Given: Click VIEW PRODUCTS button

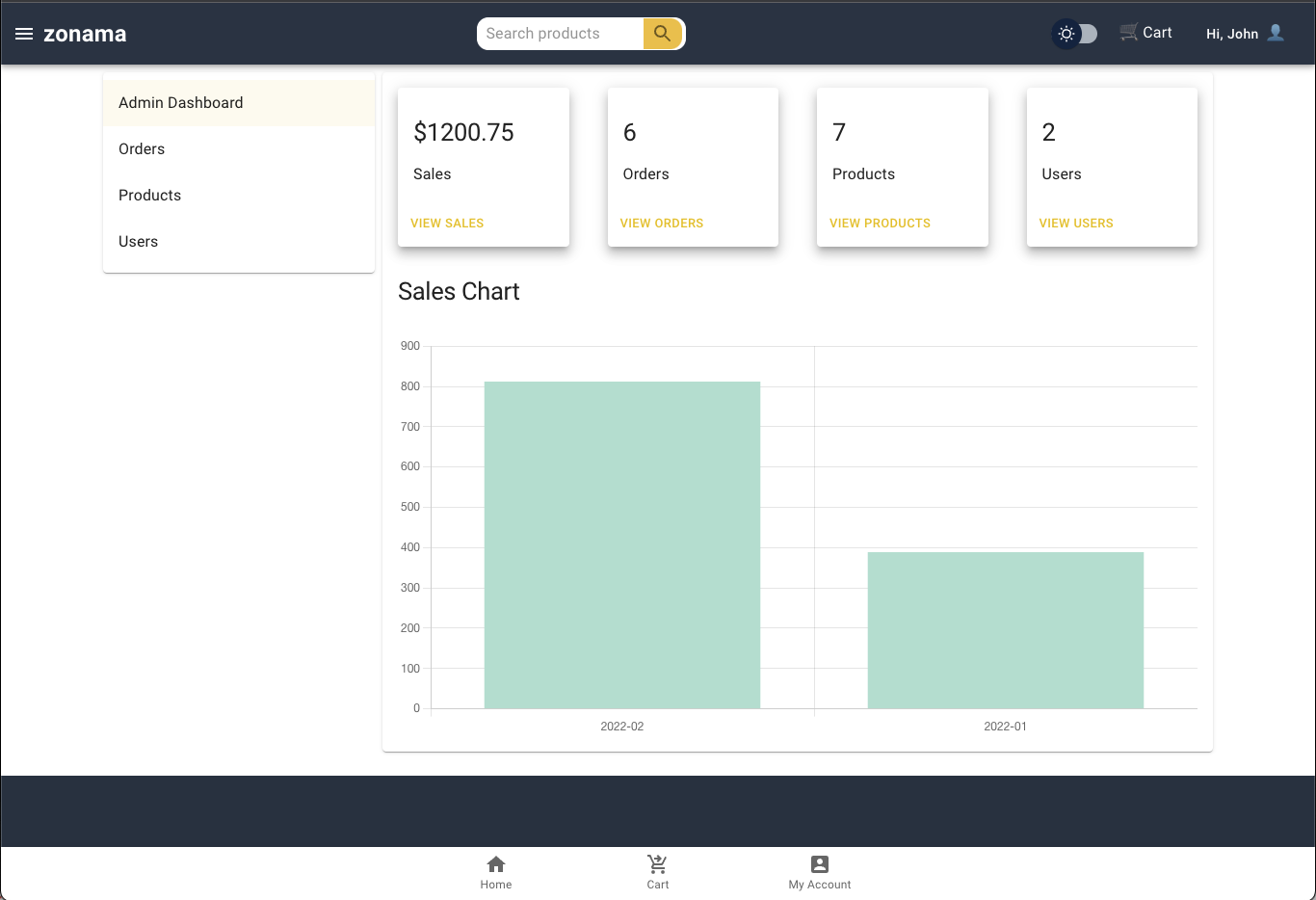Looking at the screenshot, I should pyautogui.click(x=880, y=223).
